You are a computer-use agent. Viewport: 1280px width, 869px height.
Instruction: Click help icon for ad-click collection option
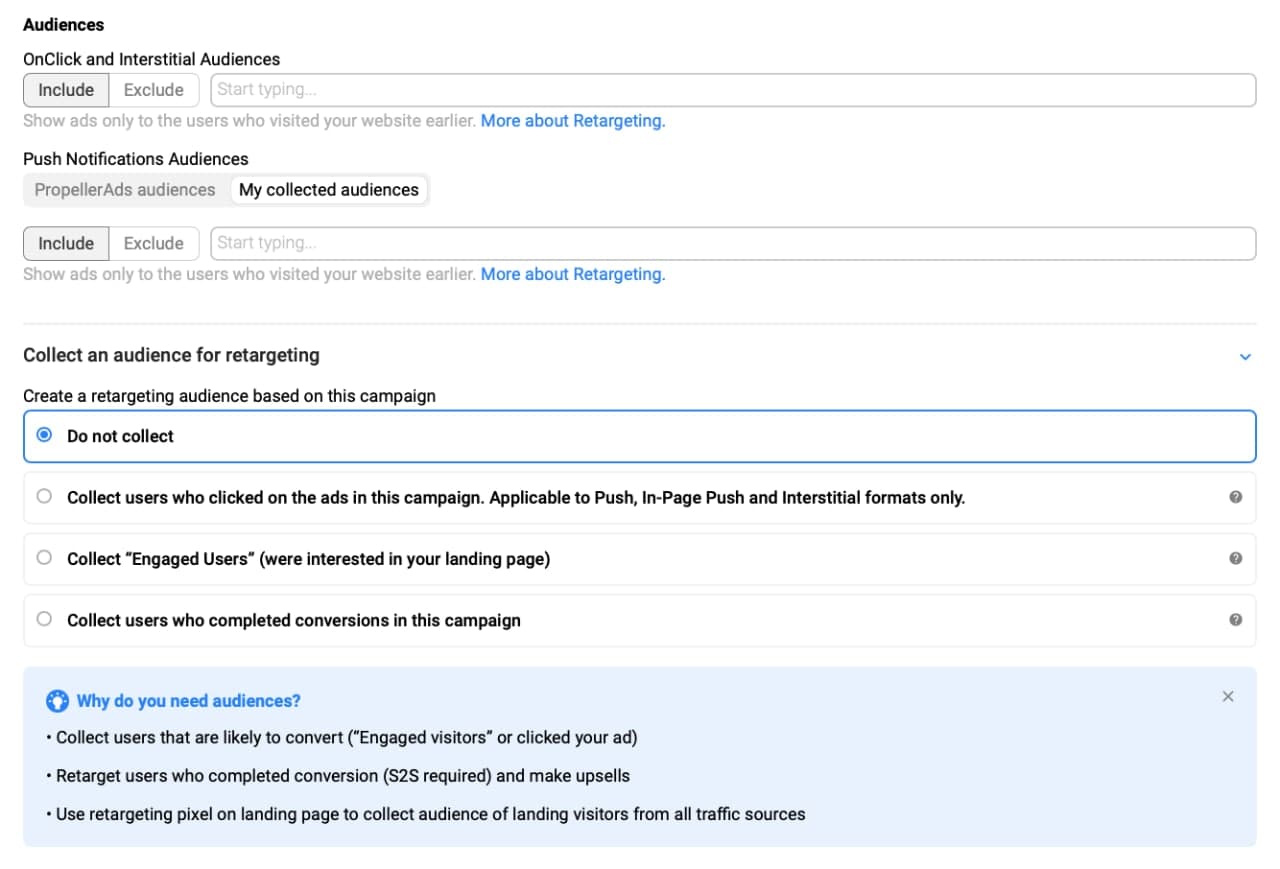1235,497
